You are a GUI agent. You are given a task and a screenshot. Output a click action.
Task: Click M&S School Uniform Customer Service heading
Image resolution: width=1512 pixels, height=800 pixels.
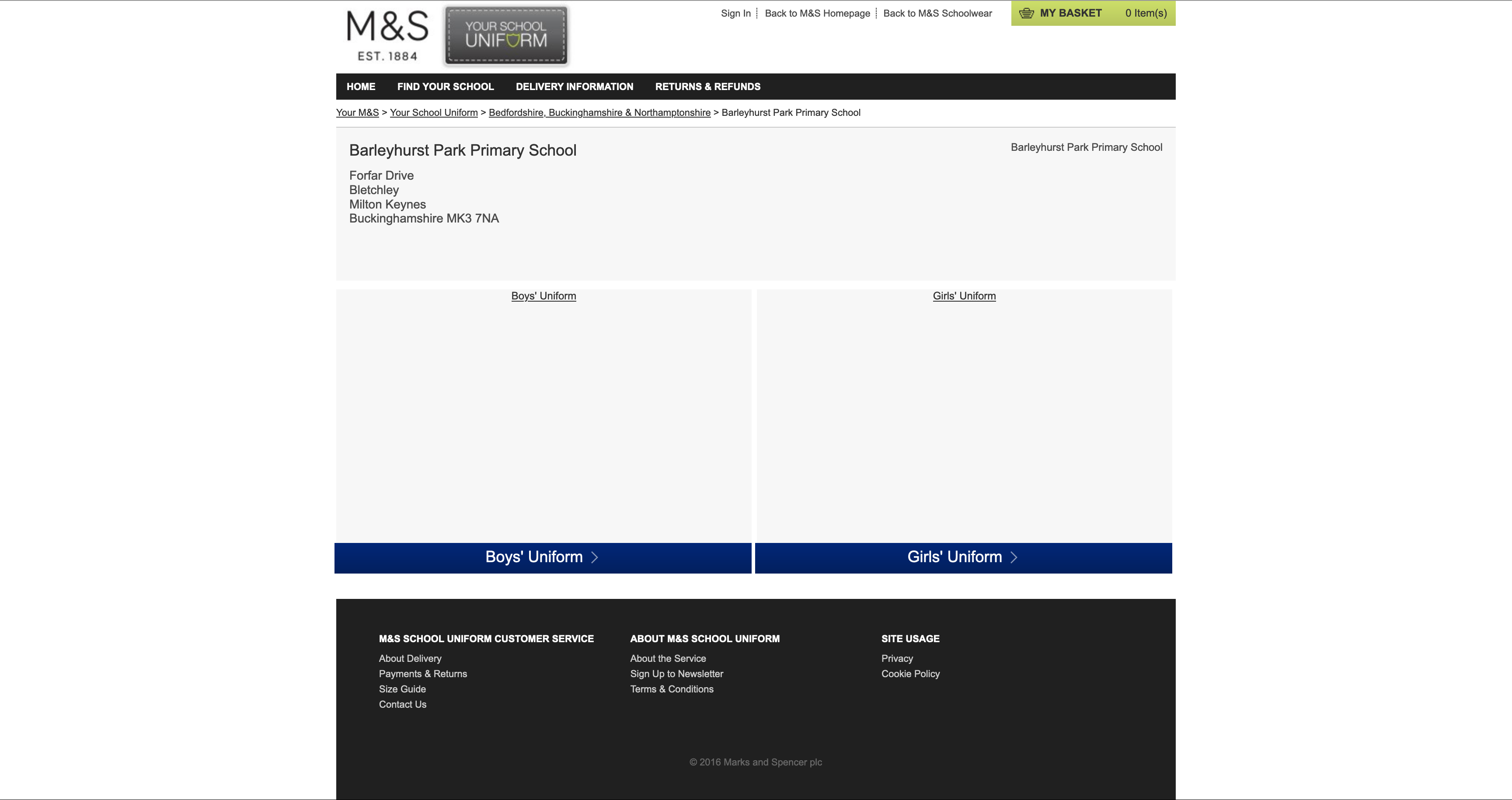(x=486, y=639)
